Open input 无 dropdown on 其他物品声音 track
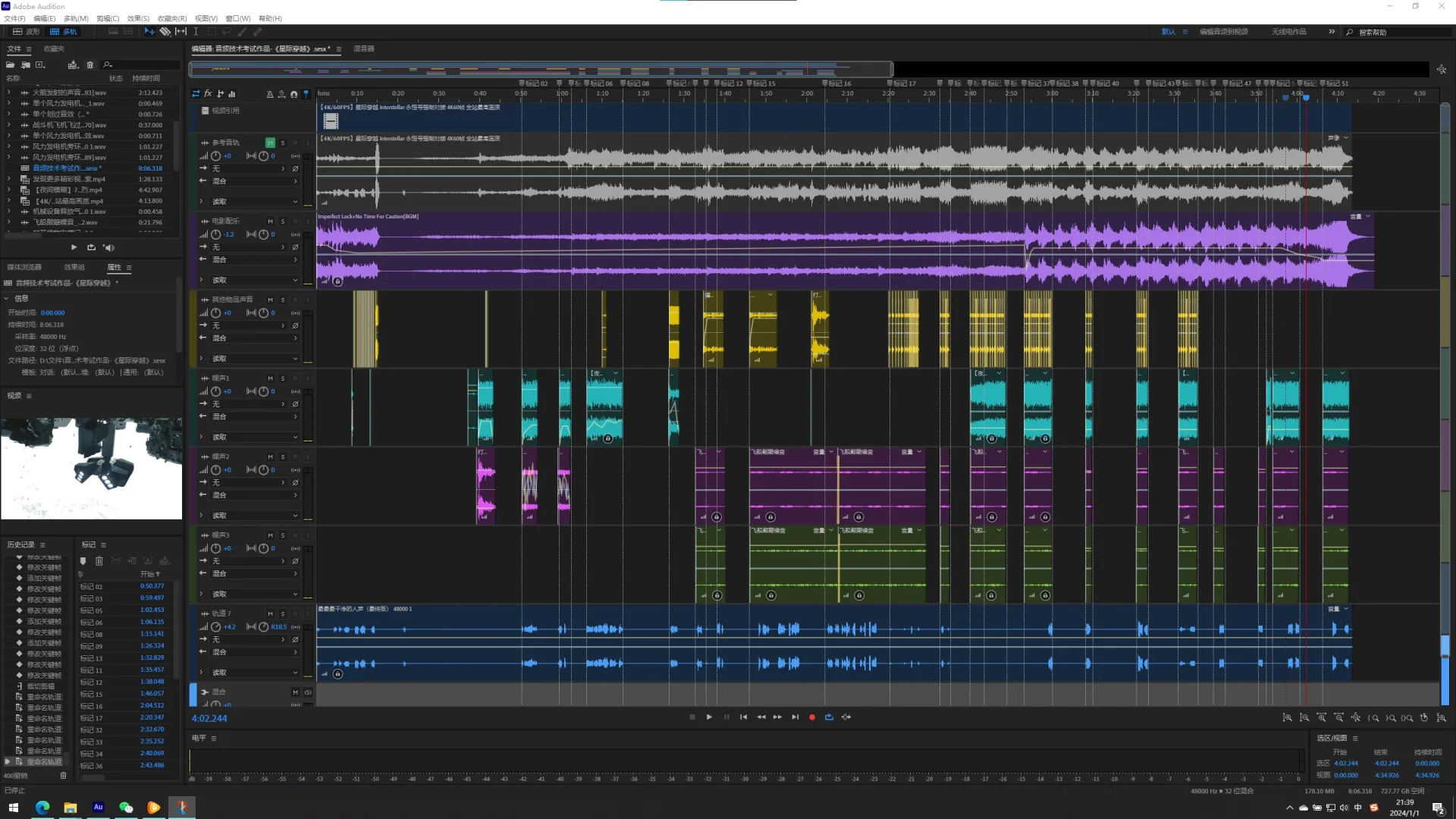This screenshot has height=819, width=1456. tap(249, 325)
